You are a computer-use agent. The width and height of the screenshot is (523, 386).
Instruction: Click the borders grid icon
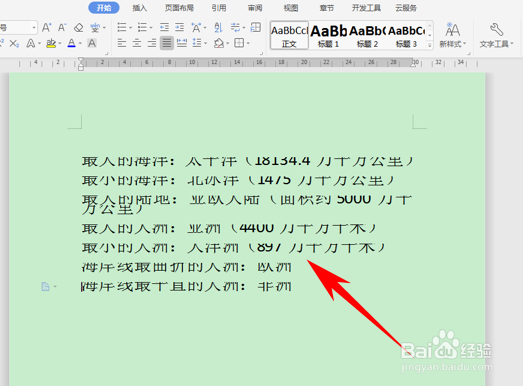pyautogui.click(x=239, y=43)
